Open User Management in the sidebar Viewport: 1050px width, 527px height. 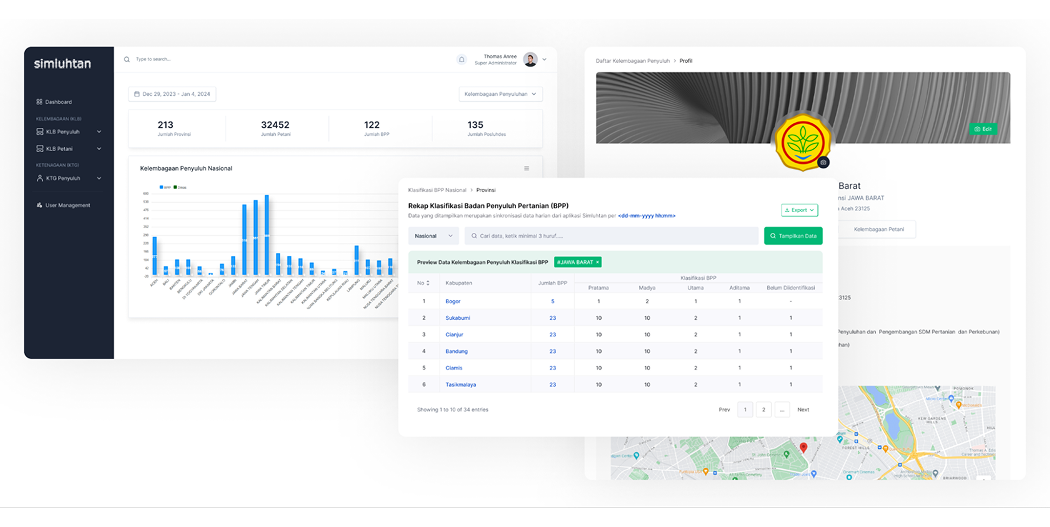tap(63, 205)
